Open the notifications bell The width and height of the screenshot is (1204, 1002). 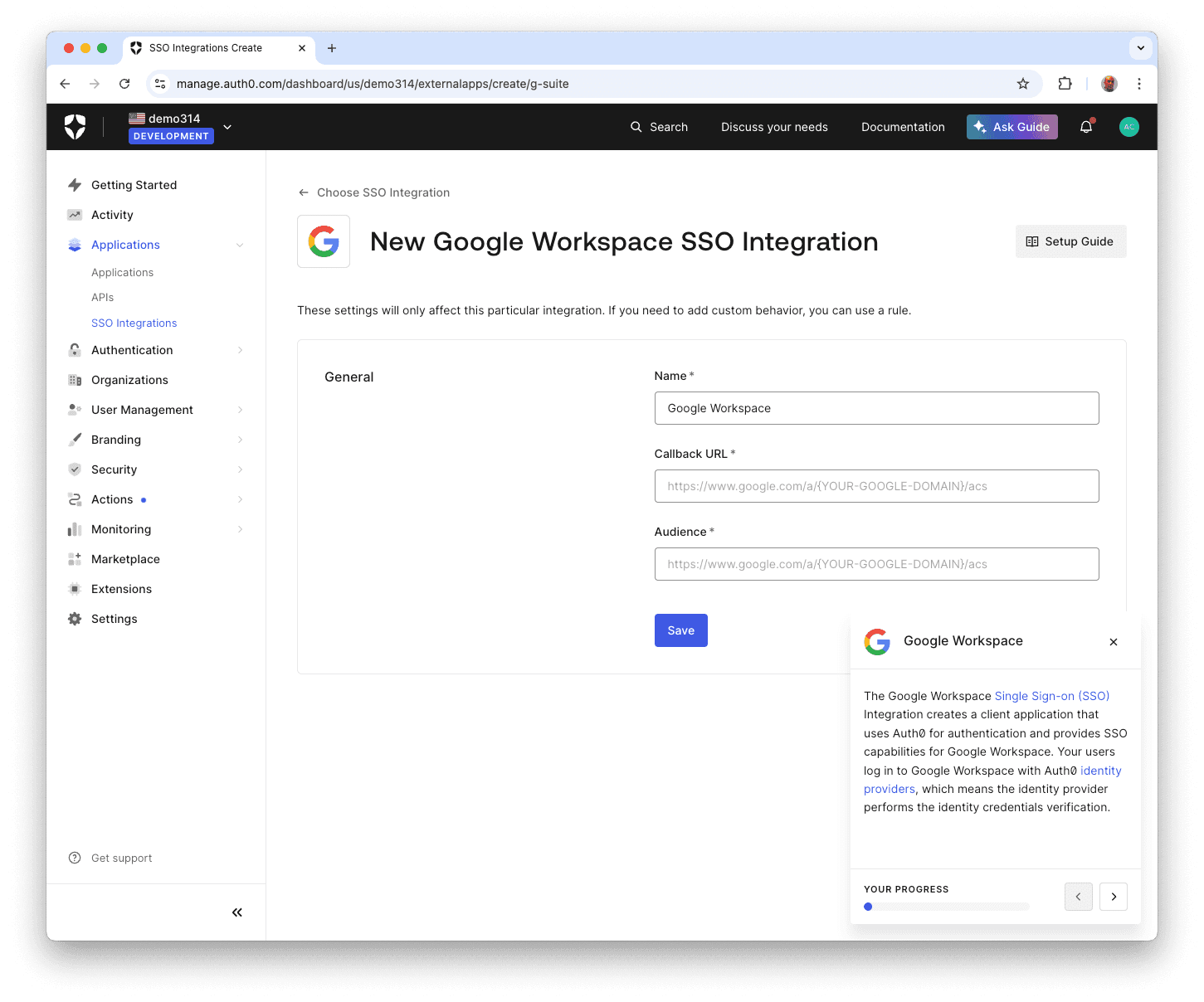click(x=1086, y=127)
